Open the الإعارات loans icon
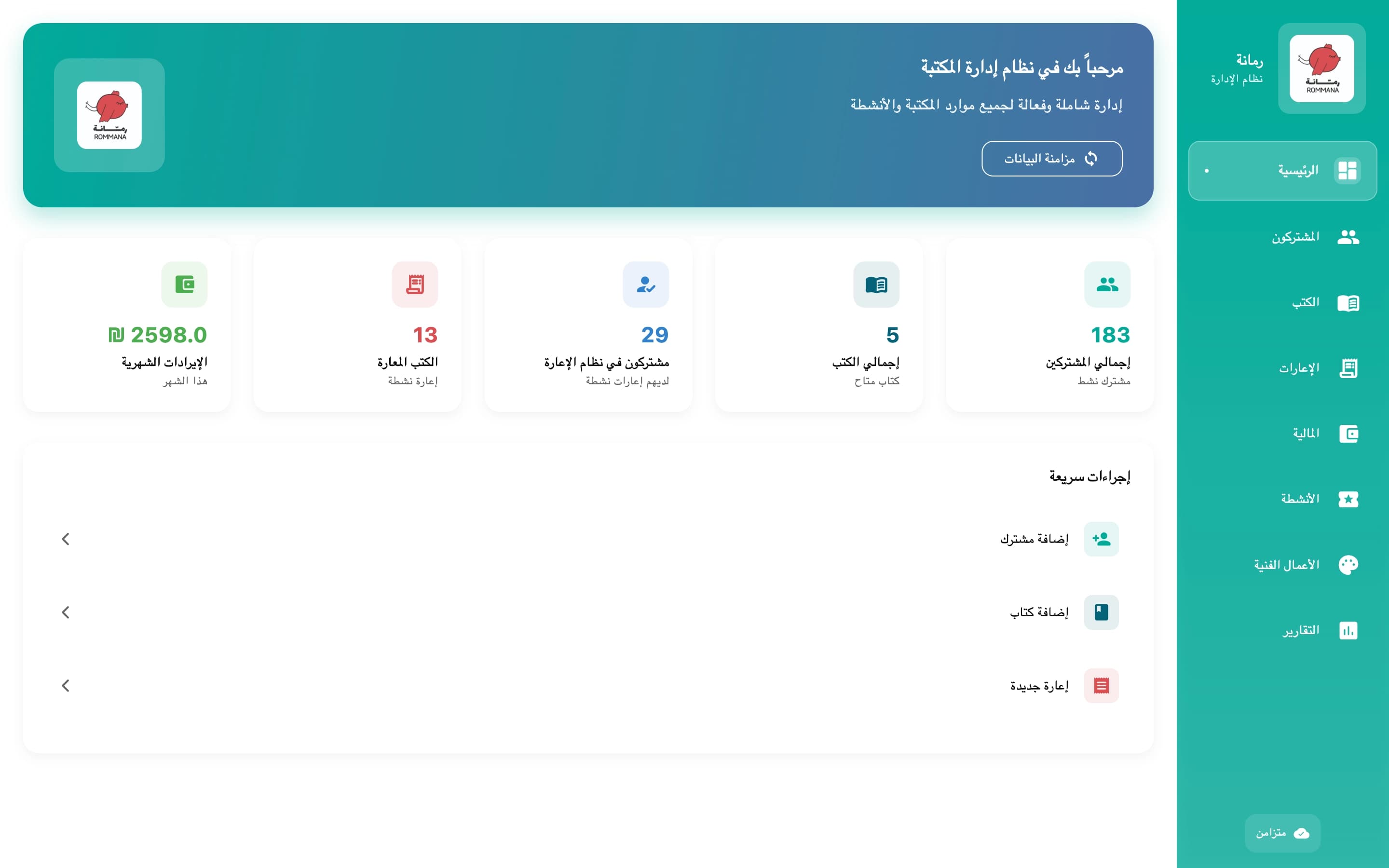Screen dimensions: 1389x868 (x=1349, y=367)
